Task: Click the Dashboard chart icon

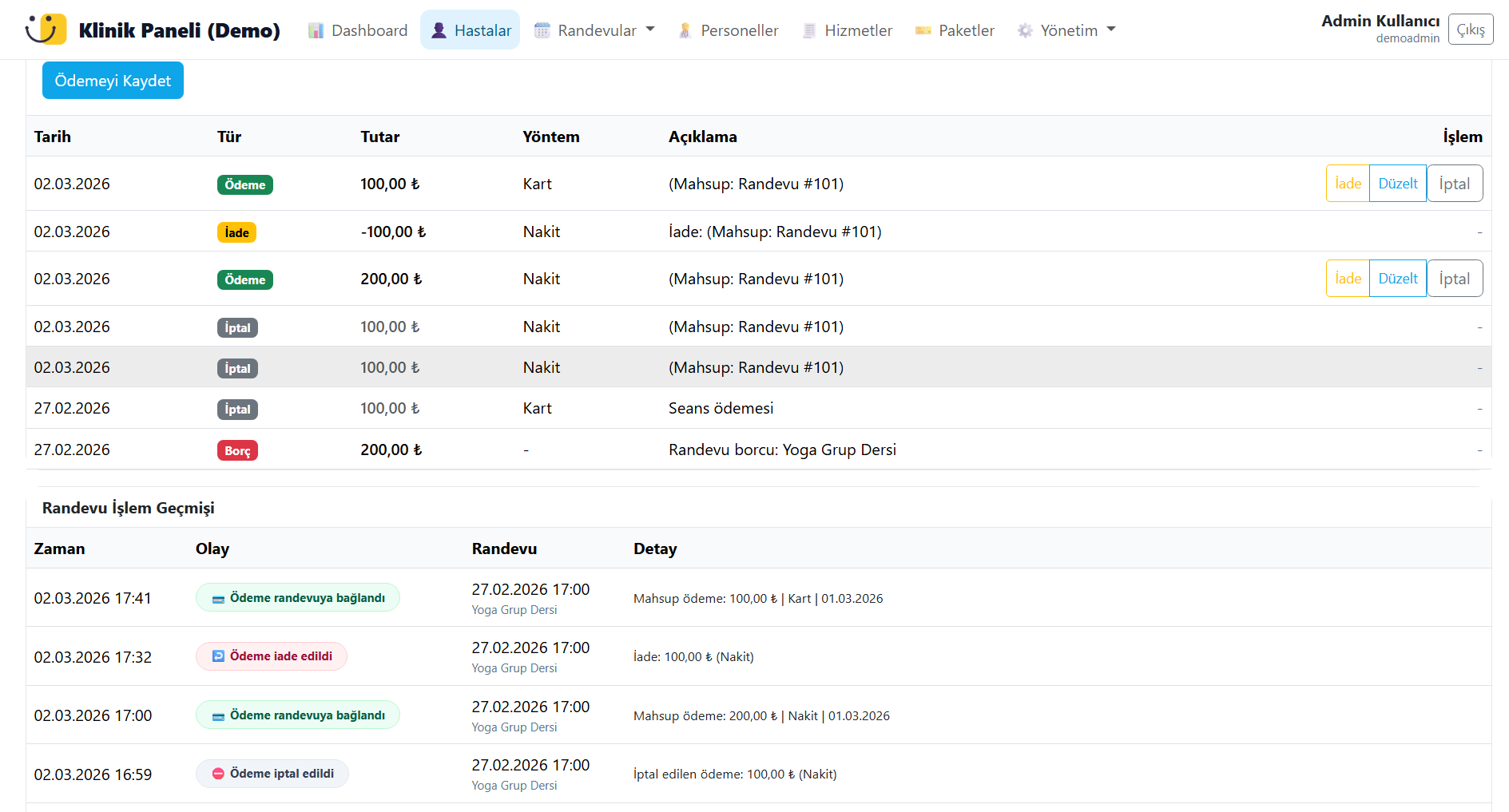Action: 316,30
